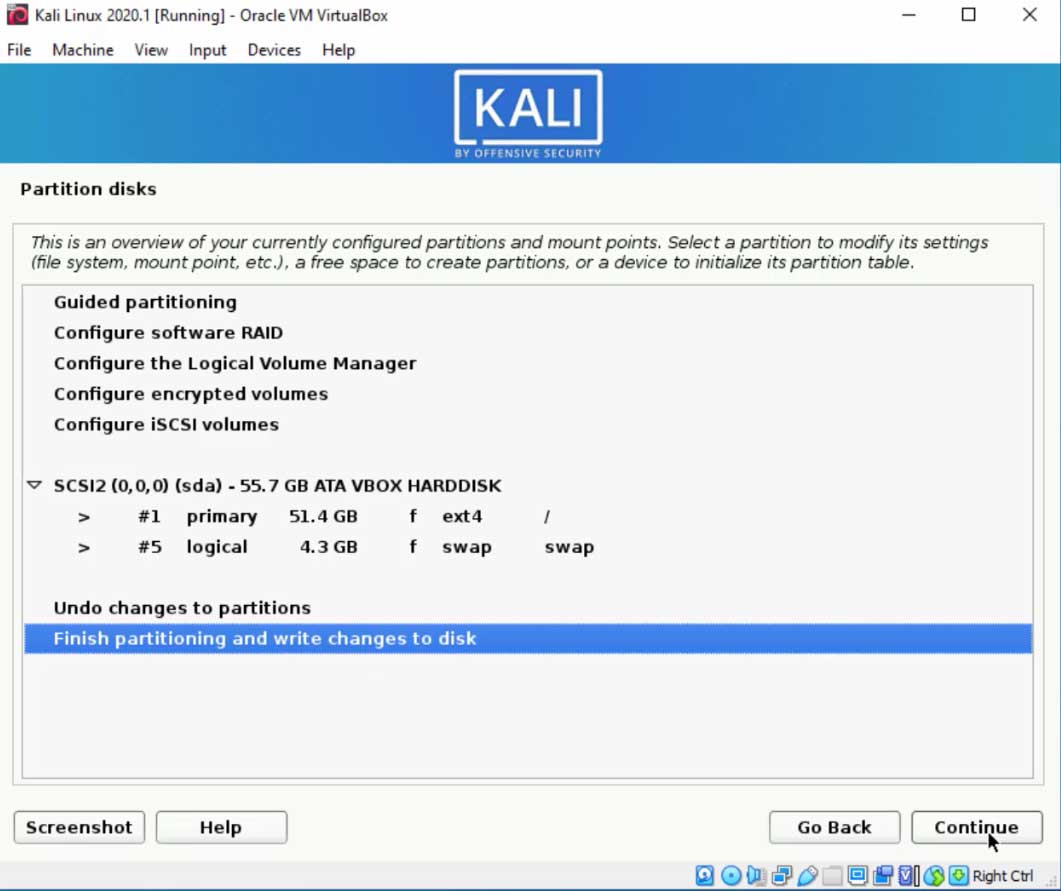Click the CPU virtualization indicator icon
The height and width of the screenshot is (891, 1061).
point(909,875)
